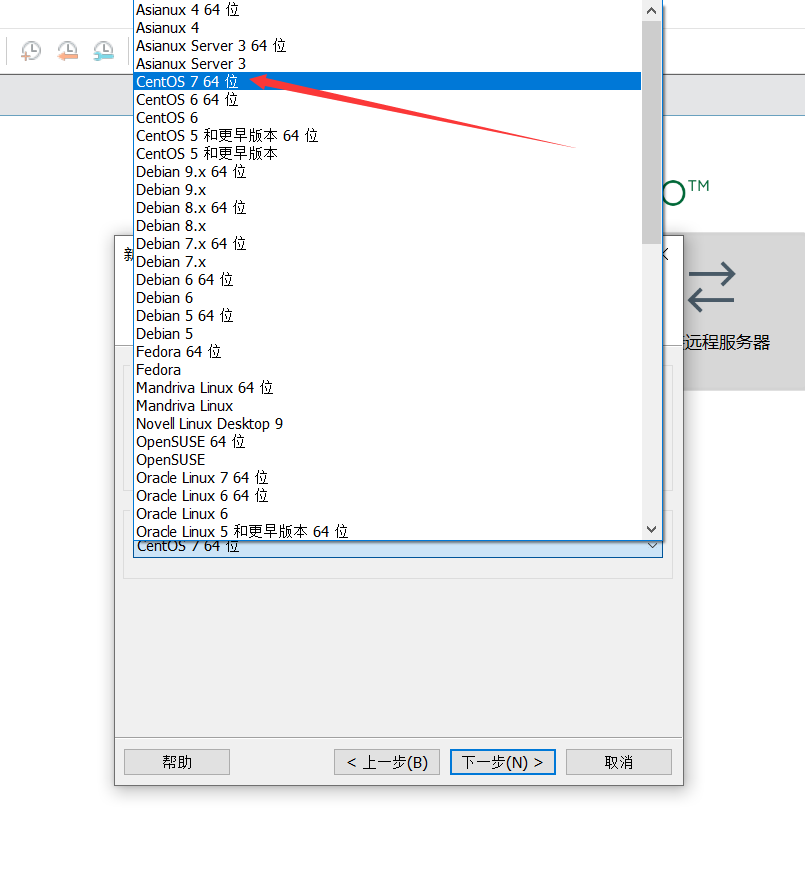Pick CentOS 6 64 位 in the list
This screenshot has height=869, width=805.
click(387, 100)
